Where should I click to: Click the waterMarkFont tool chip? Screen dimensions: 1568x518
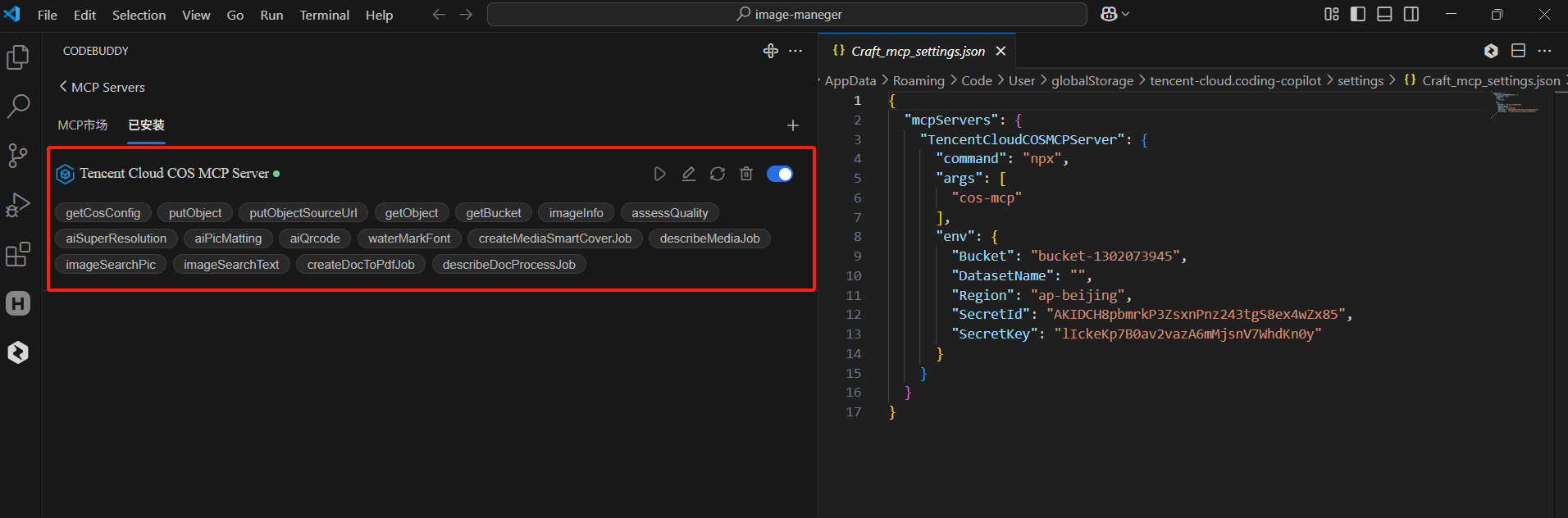tap(409, 239)
